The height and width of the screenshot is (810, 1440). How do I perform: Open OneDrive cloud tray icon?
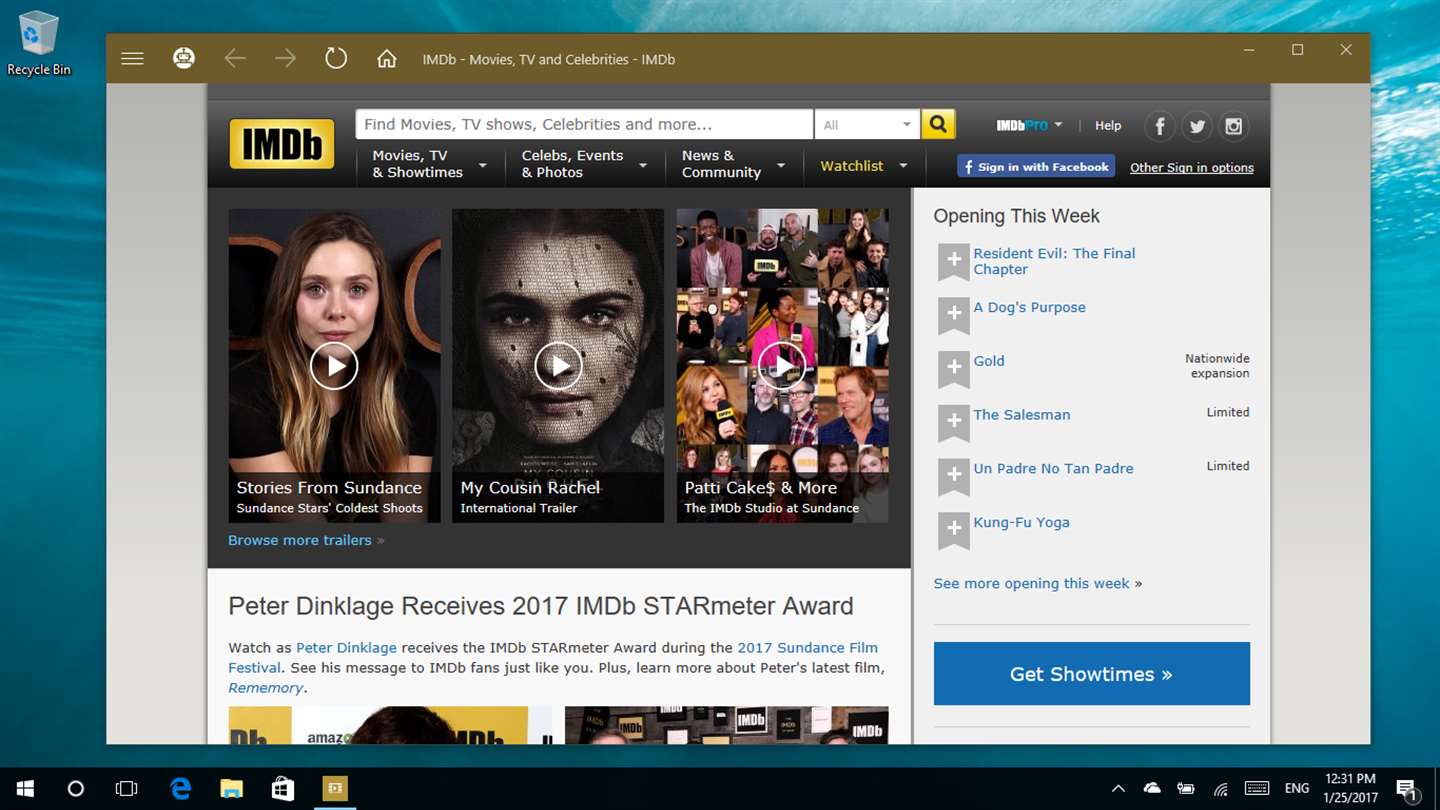pyautogui.click(x=1152, y=789)
